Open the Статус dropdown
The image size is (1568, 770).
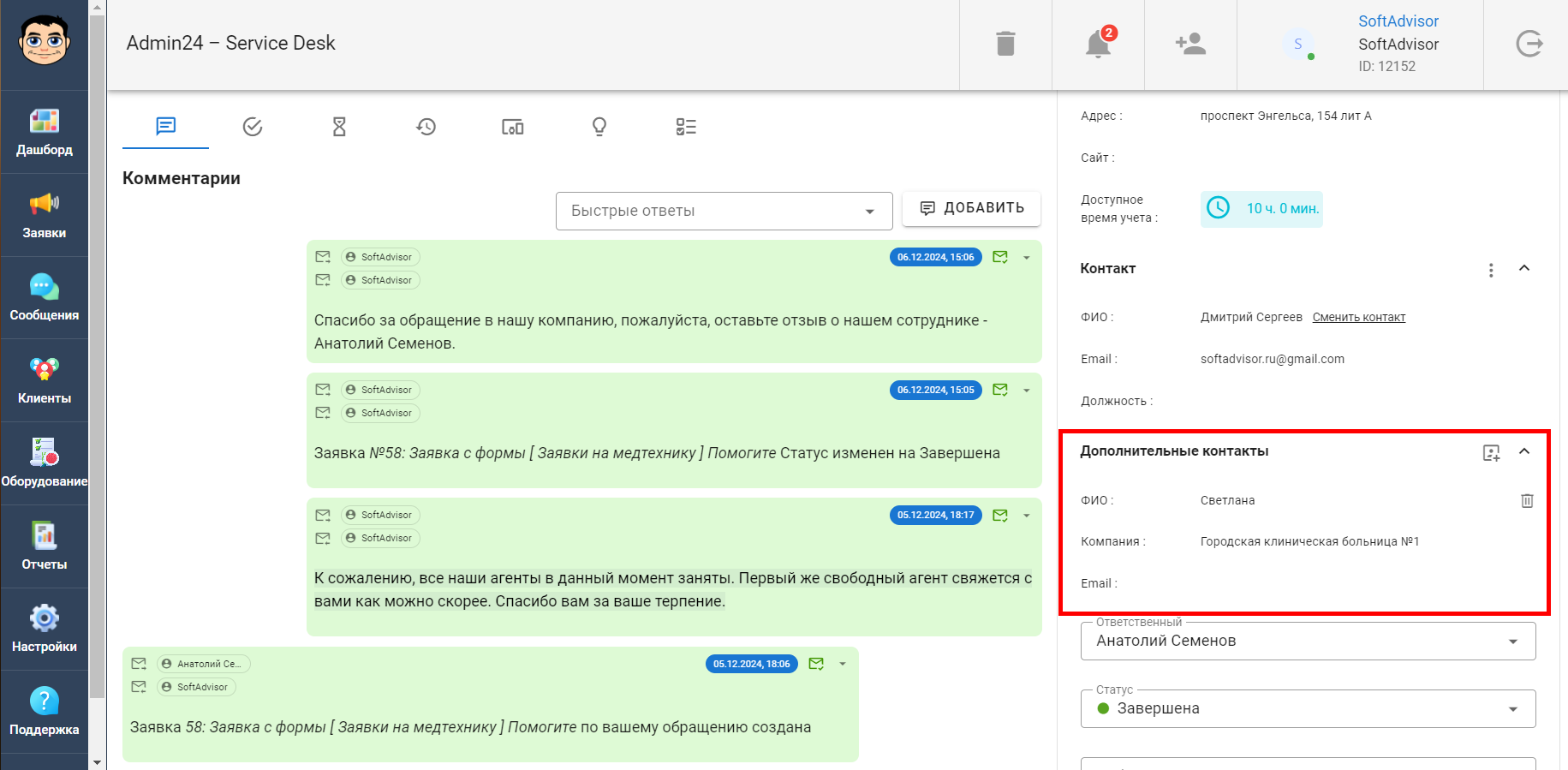tap(1308, 708)
